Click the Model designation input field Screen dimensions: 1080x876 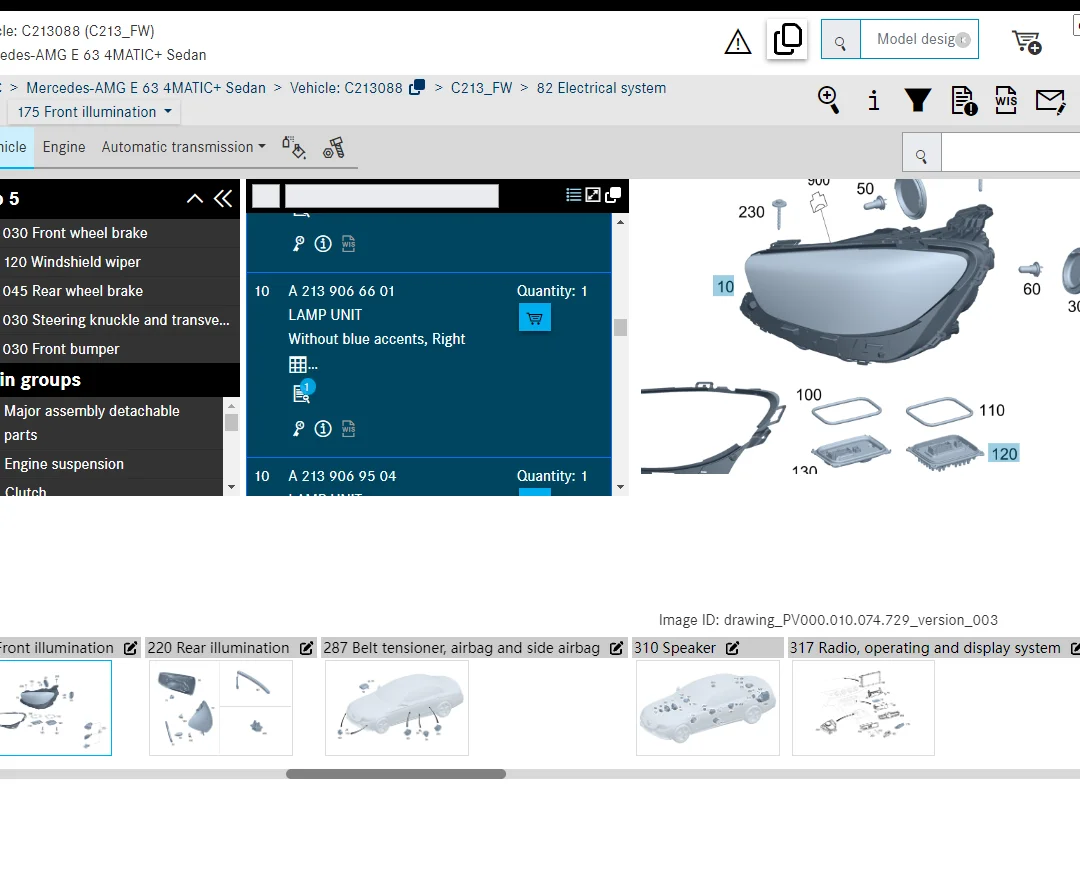[919, 39]
